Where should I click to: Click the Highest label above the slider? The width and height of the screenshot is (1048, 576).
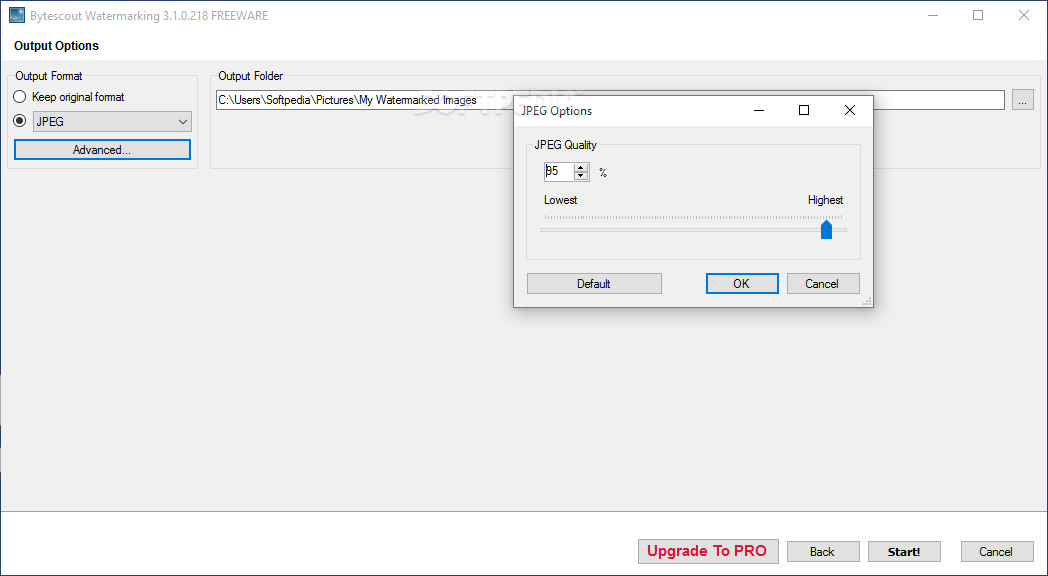tap(825, 200)
